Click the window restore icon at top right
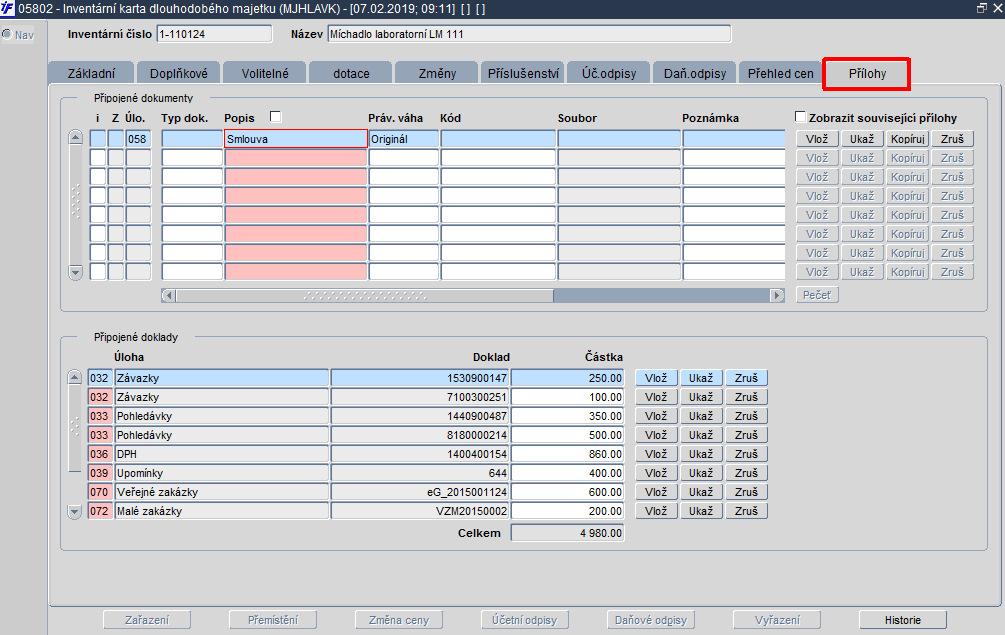The image size is (1005, 635). pyautogui.click(x=982, y=8)
